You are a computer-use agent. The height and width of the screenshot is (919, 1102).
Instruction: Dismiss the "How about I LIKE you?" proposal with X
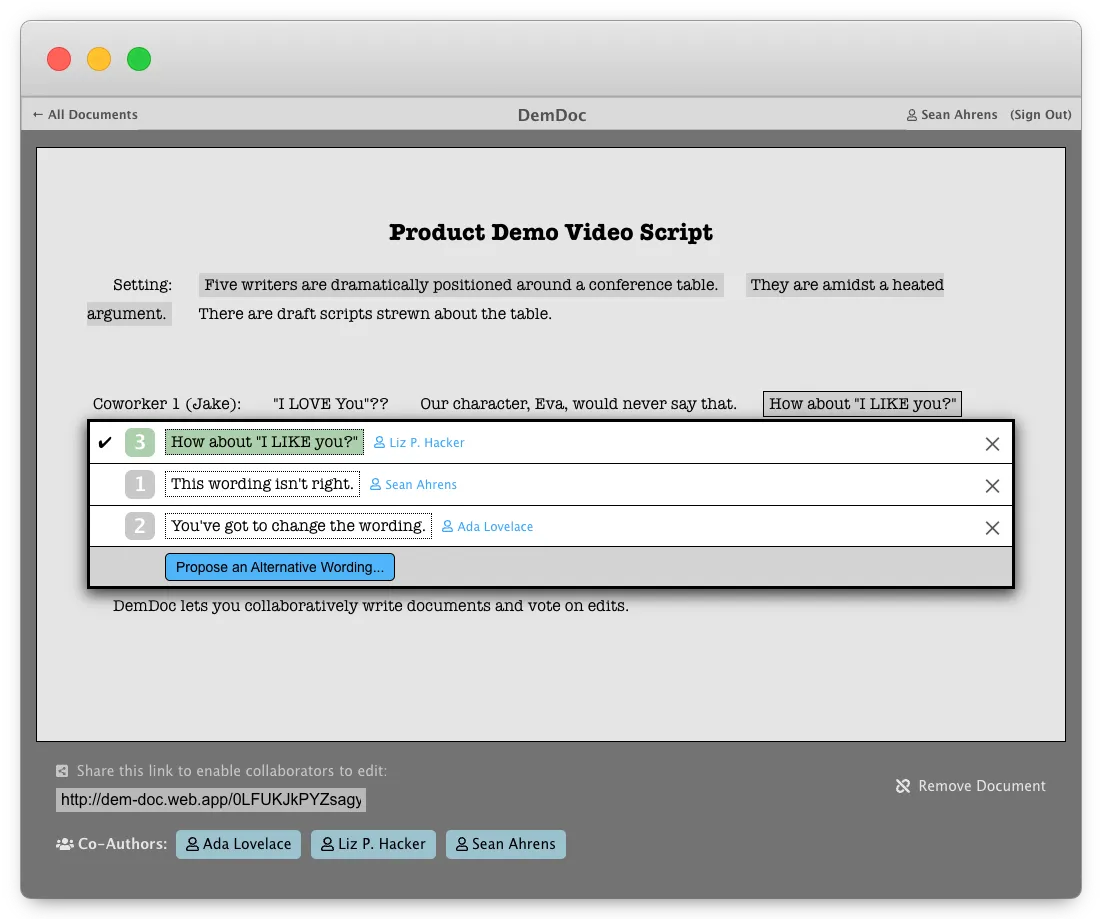[x=991, y=444]
